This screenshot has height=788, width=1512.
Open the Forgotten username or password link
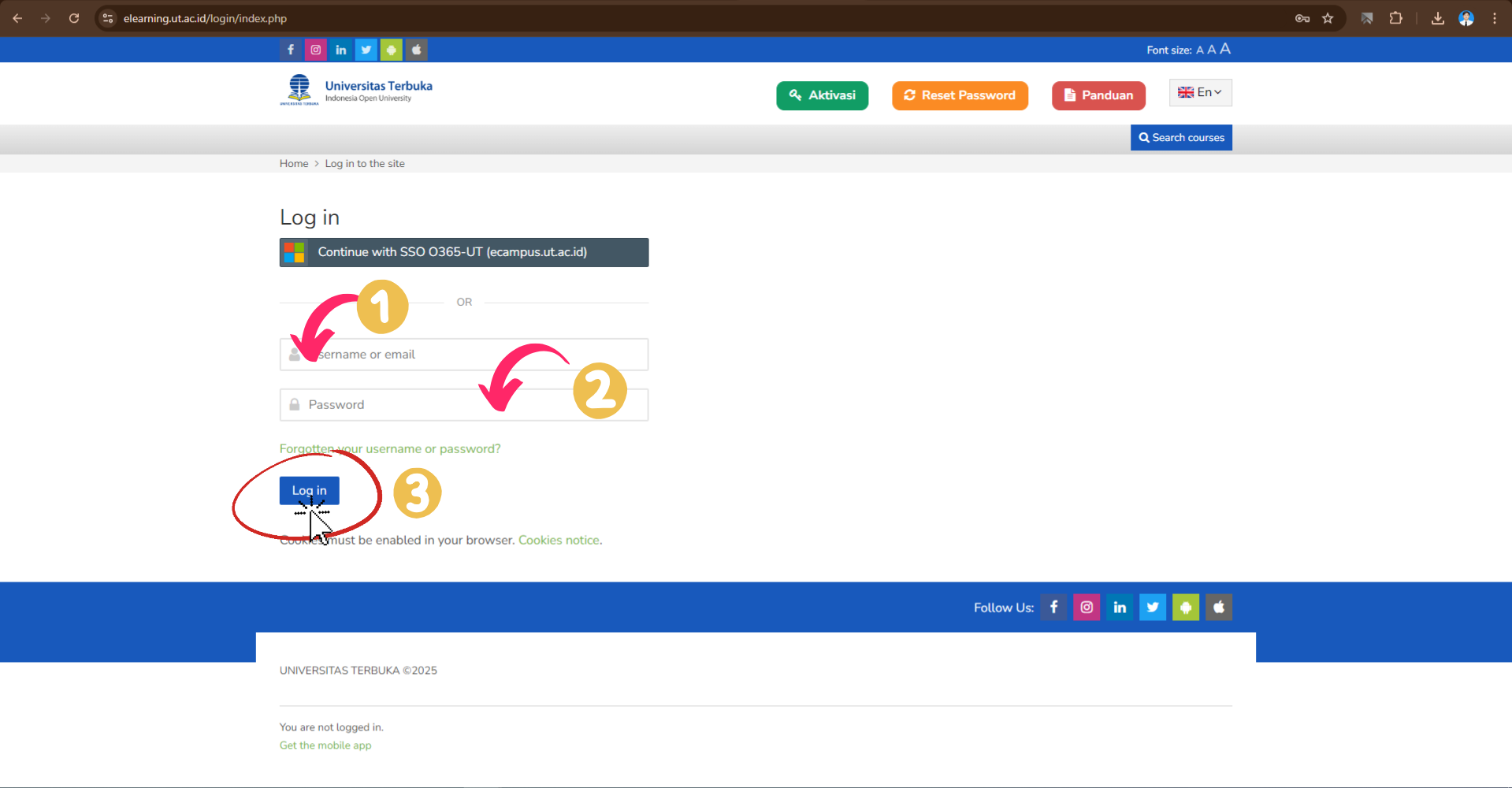tap(390, 449)
